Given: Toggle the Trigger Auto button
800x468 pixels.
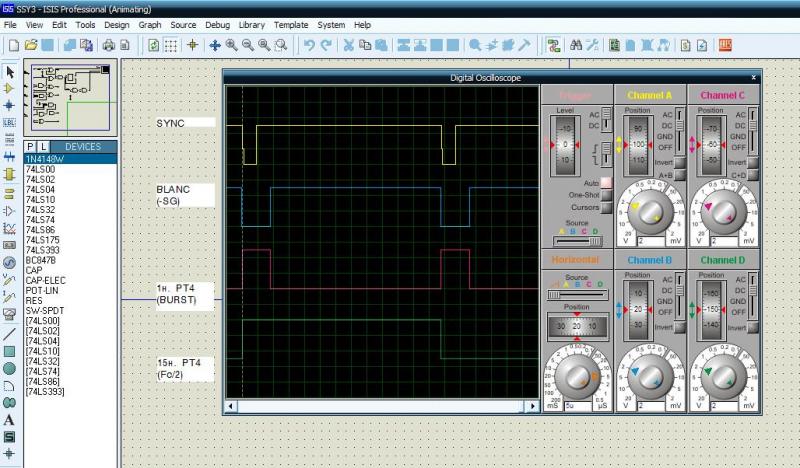Looking at the screenshot, I should coord(606,183).
